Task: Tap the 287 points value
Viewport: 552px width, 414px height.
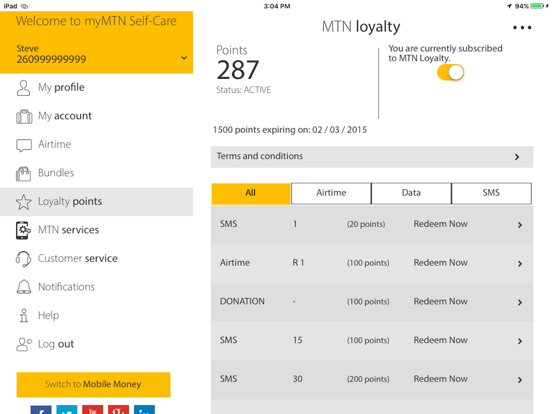Action: 238,70
